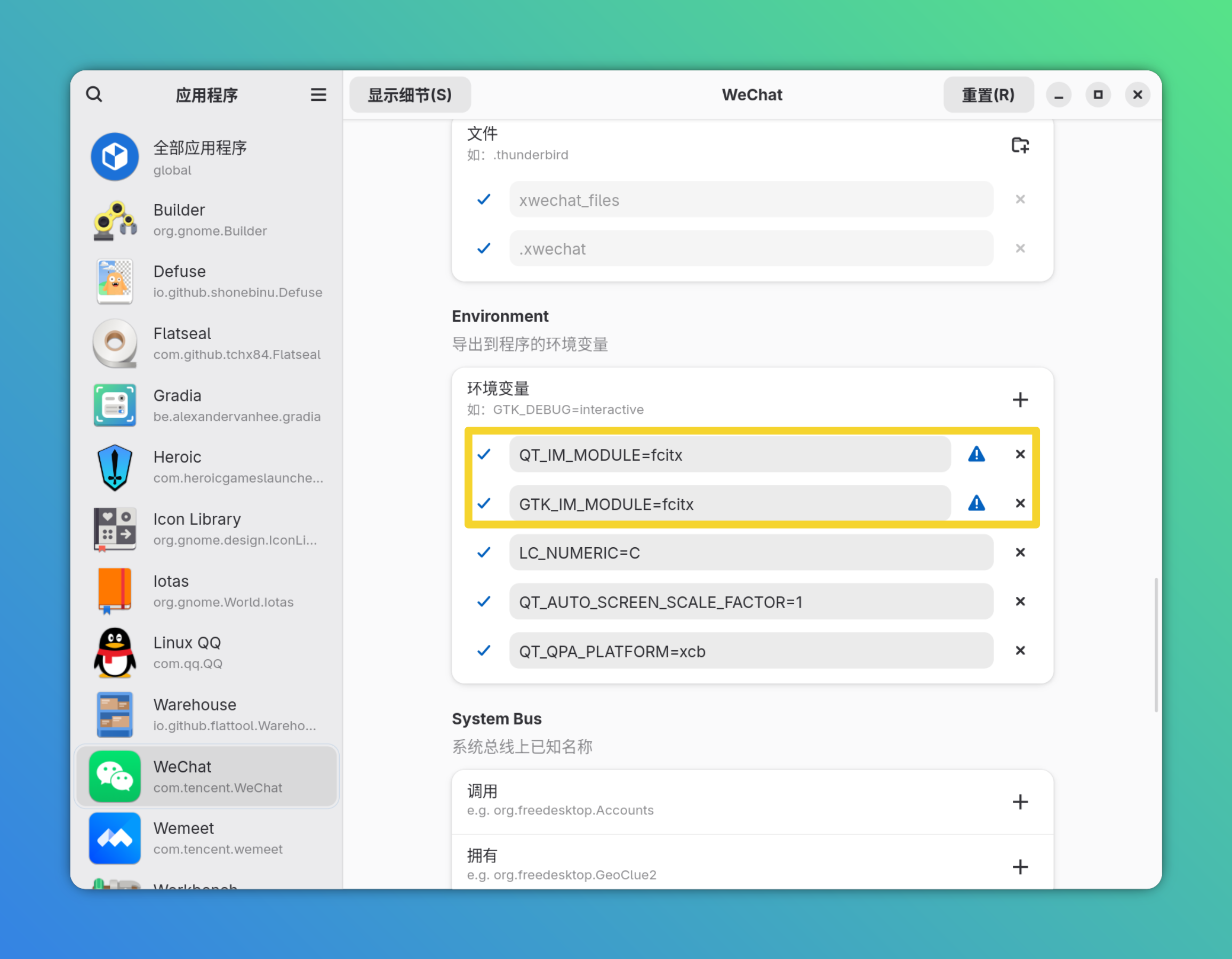Delete the QT_IM_MODULE=fcitx variable
The image size is (1232, 959).
click(x=1020, y=454)
